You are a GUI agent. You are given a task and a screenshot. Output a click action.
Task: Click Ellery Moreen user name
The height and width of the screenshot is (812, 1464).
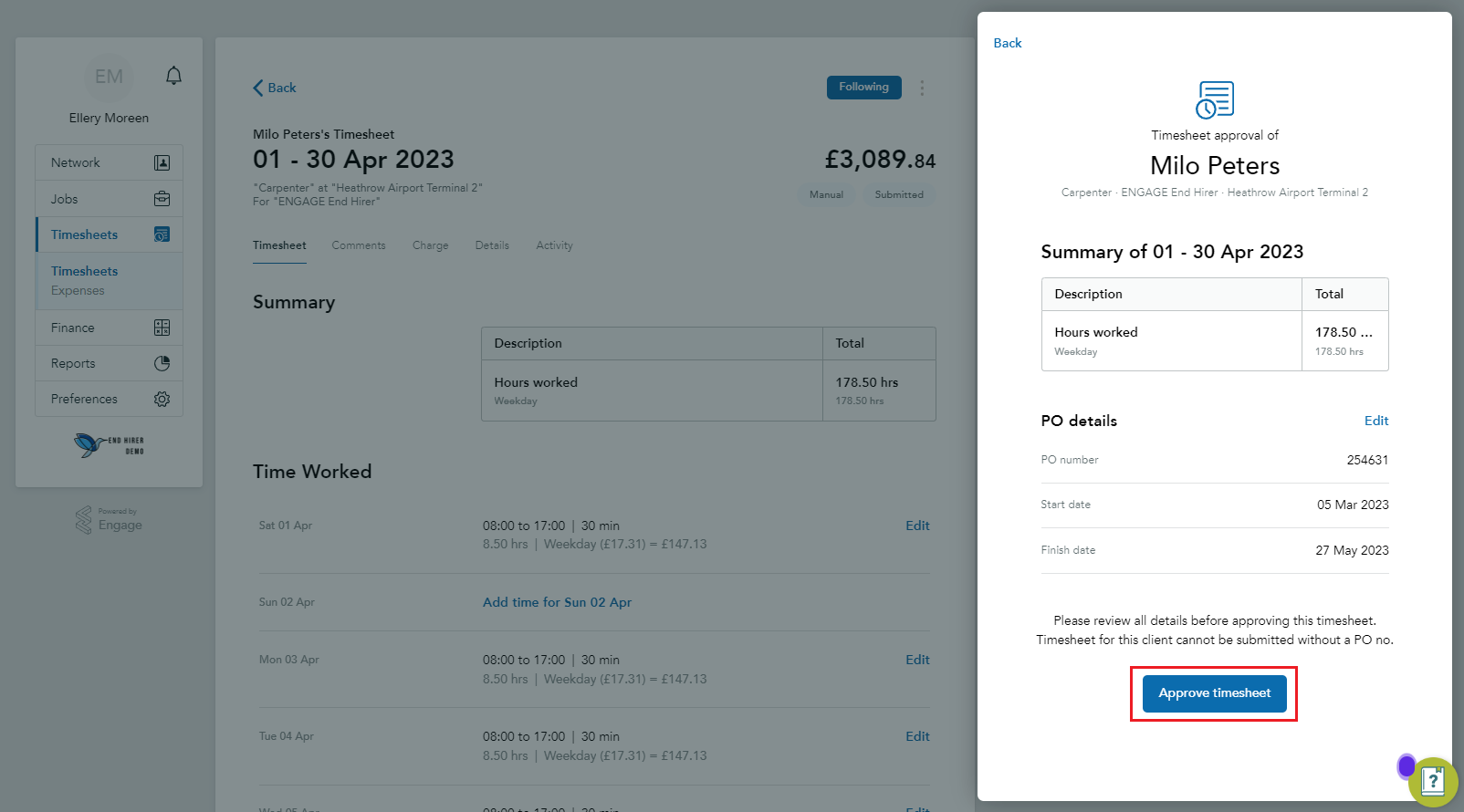tap(109, 118)
